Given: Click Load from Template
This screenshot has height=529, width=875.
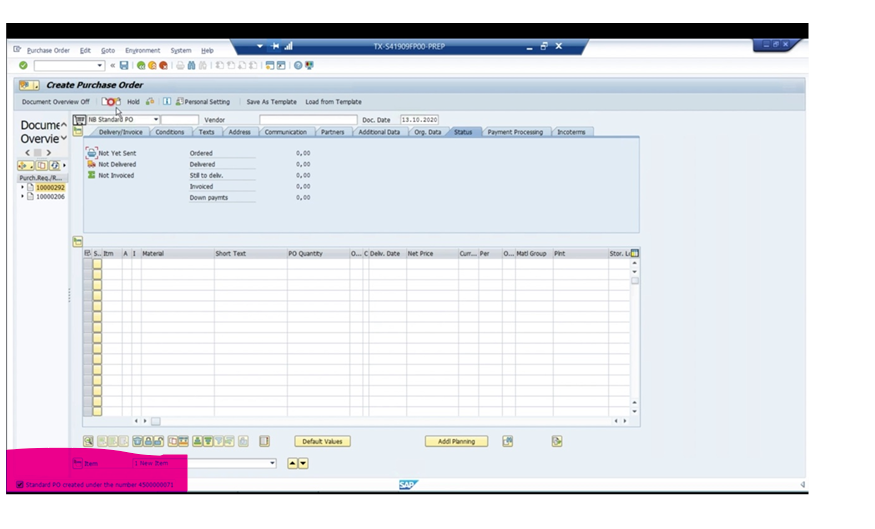Looking at the screenshot, I should pos(333,102).
